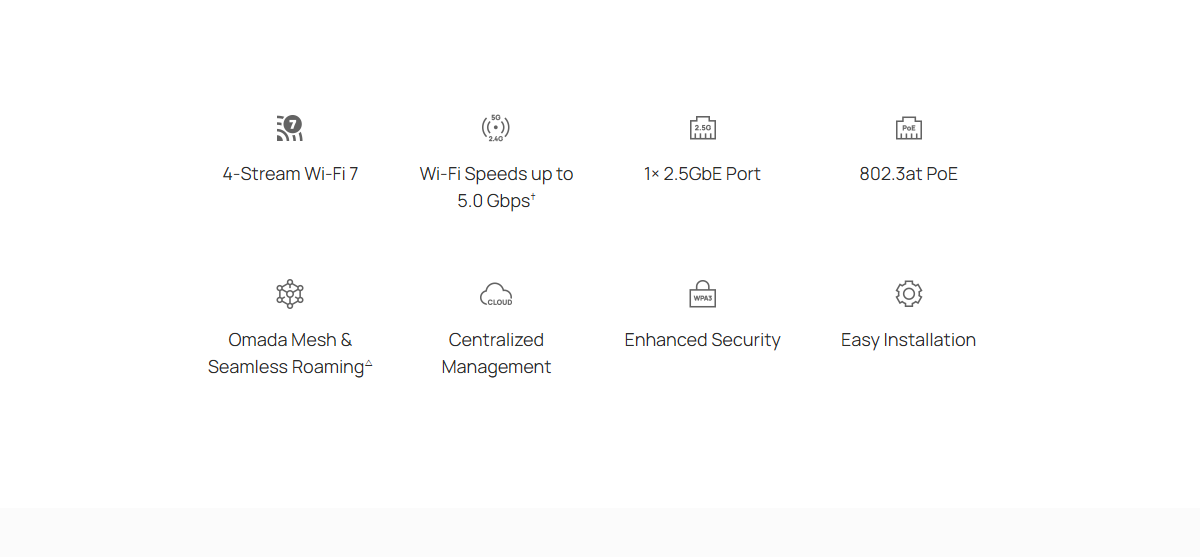The image size is (1200, 557).
Task: Click the 2.5G Ethernet port icon
Action: [x=702, y=128]
